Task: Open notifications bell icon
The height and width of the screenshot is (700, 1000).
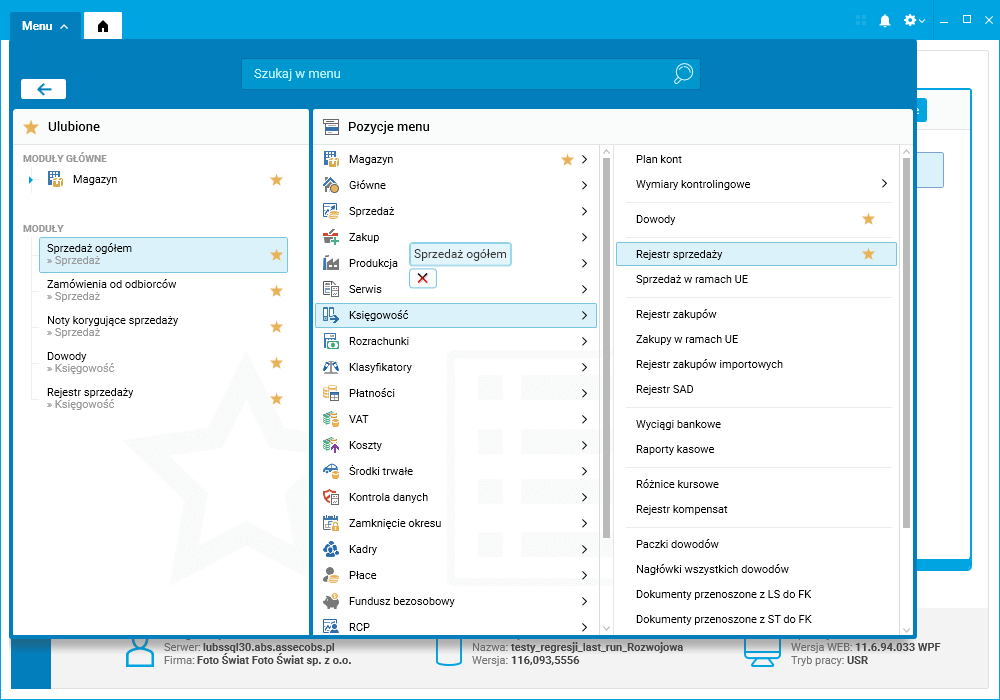Action: tap(885, 20)
